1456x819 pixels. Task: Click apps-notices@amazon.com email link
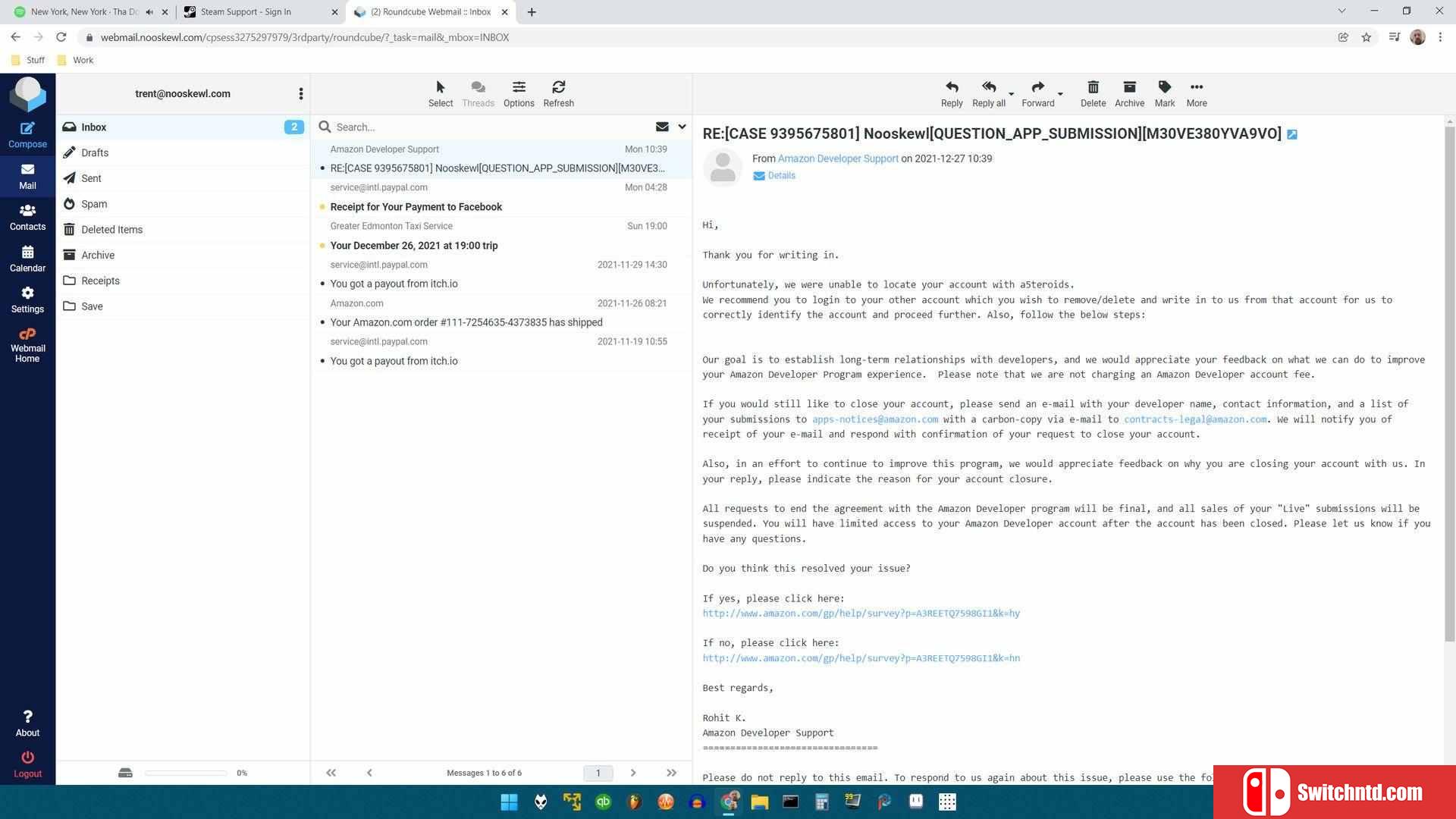pos(874,419)
